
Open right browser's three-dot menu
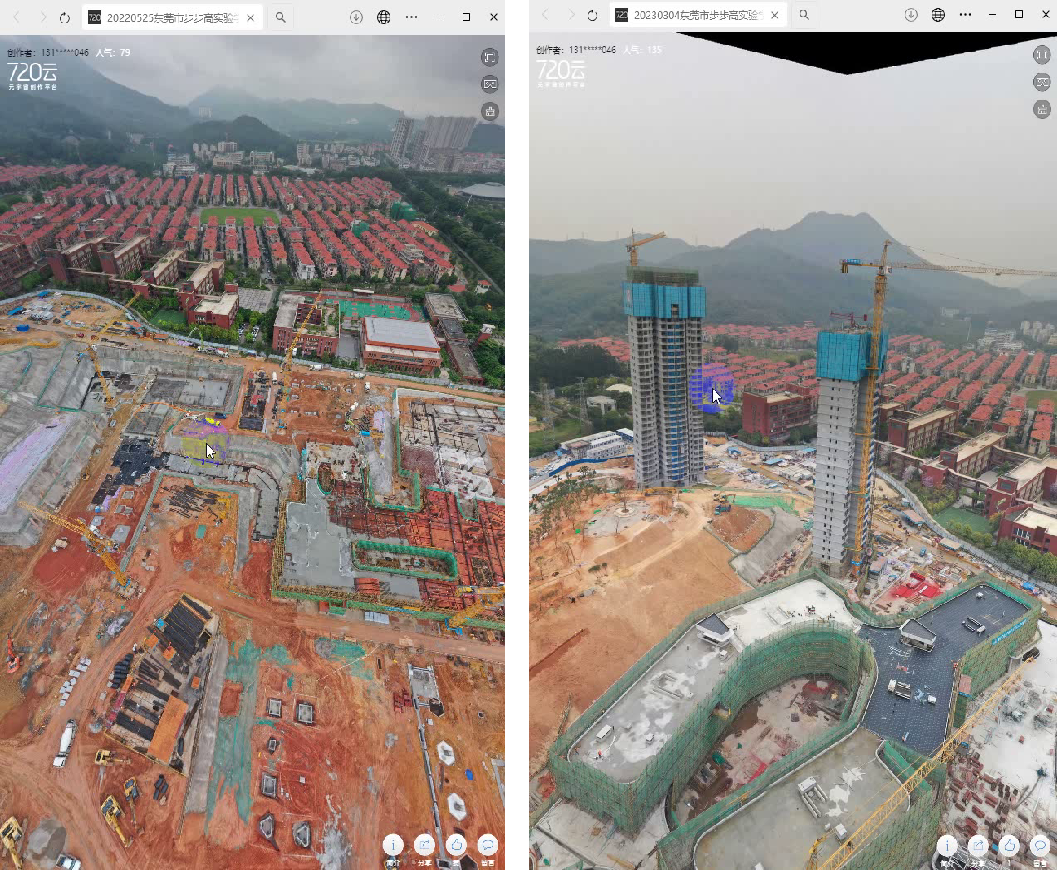tap(966, 15)
